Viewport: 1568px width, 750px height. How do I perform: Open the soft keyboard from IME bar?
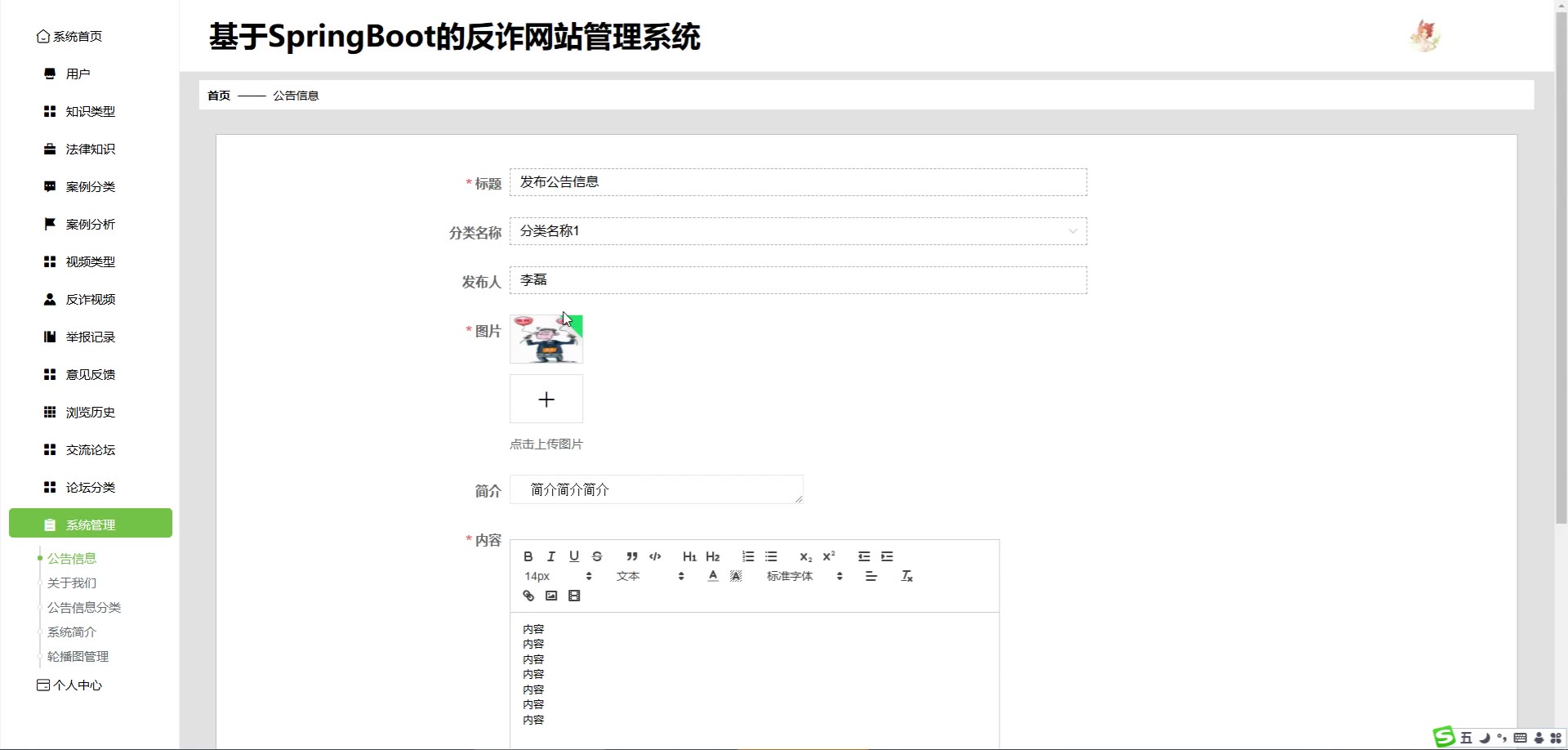(1520, 738)
